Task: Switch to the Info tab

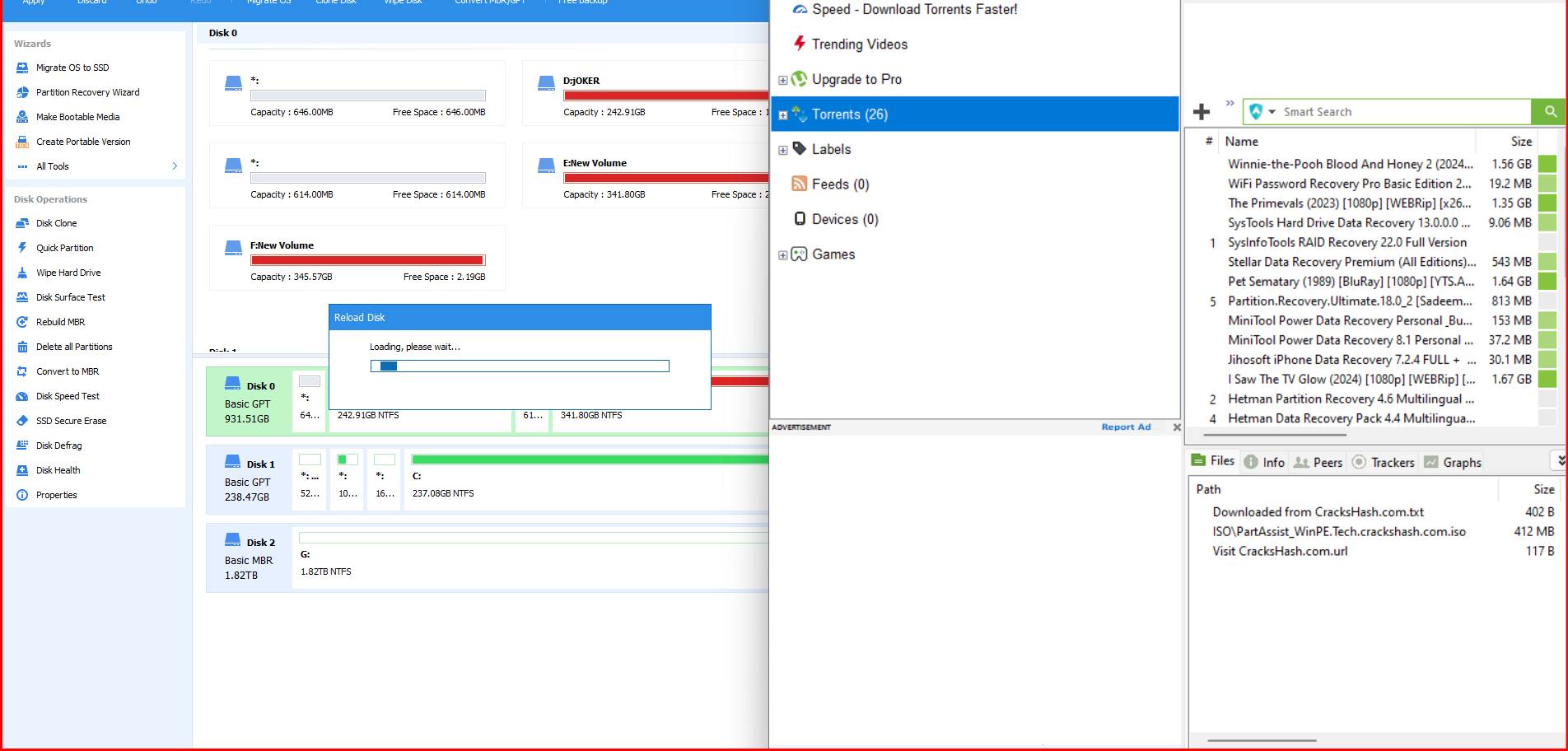Action: point(1264,462)
